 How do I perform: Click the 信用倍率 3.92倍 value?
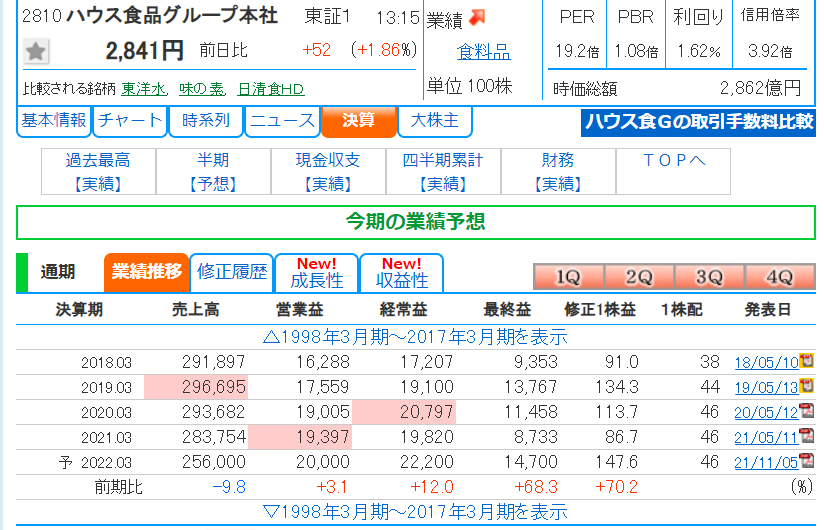770,51
